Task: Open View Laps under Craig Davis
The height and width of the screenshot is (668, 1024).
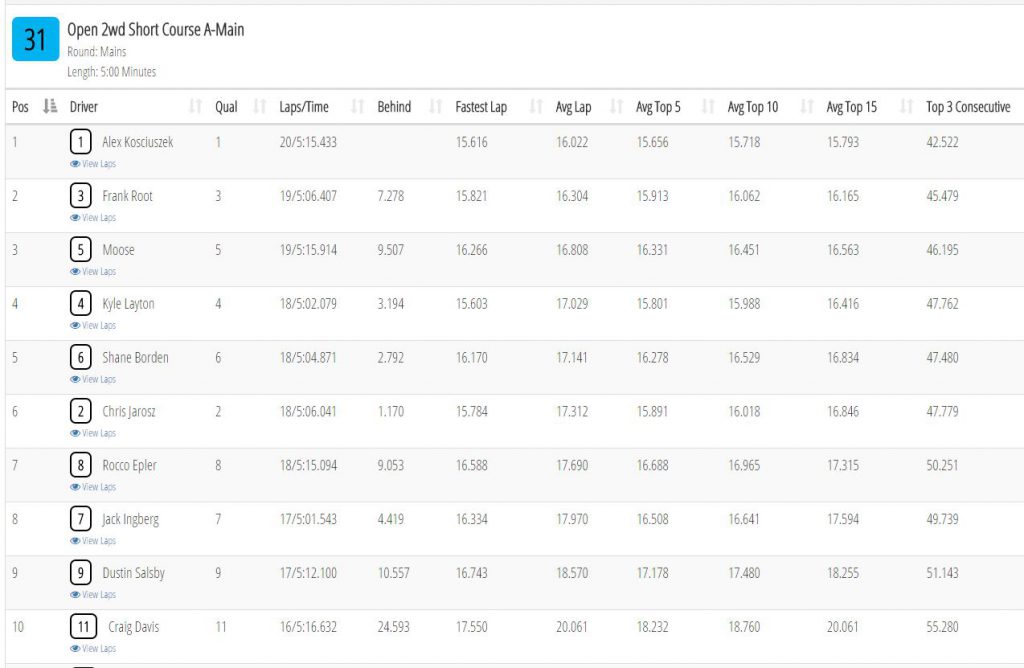Action: tap(93, 648)
